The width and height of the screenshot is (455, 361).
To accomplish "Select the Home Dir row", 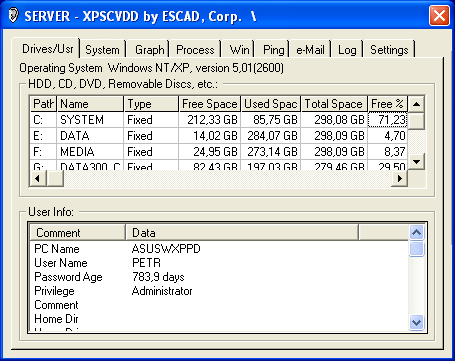I will point(219,319).
